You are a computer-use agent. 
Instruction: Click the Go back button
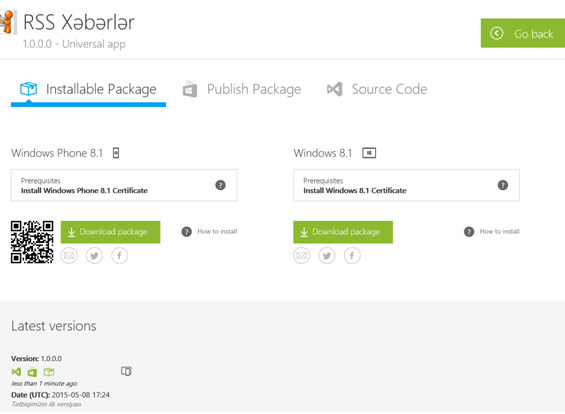point(522,33)
